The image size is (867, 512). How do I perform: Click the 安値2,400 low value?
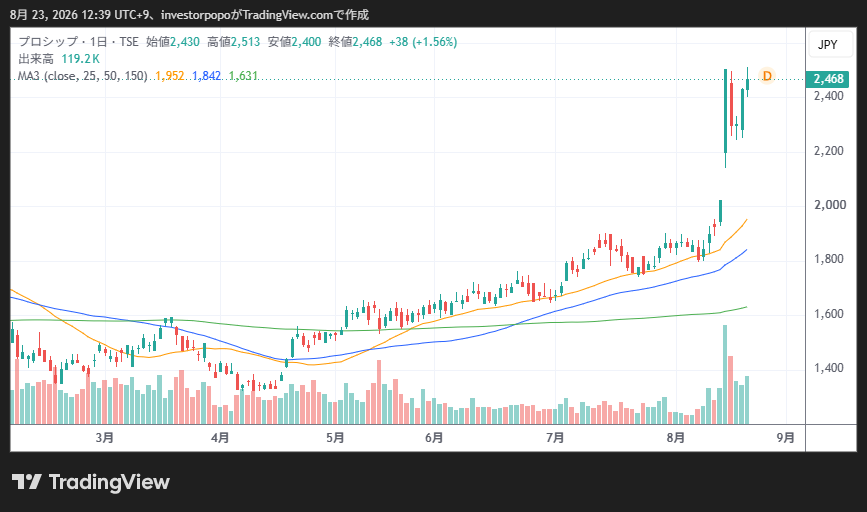pyautogui.click(x=294, y=42)
